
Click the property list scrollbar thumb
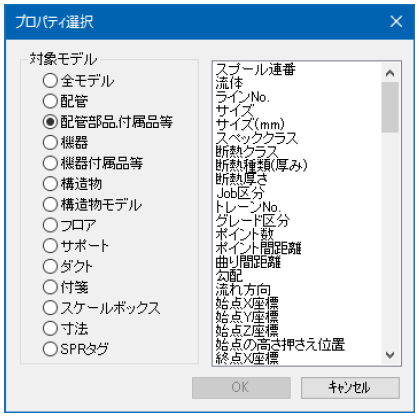(x=390, y=107)
